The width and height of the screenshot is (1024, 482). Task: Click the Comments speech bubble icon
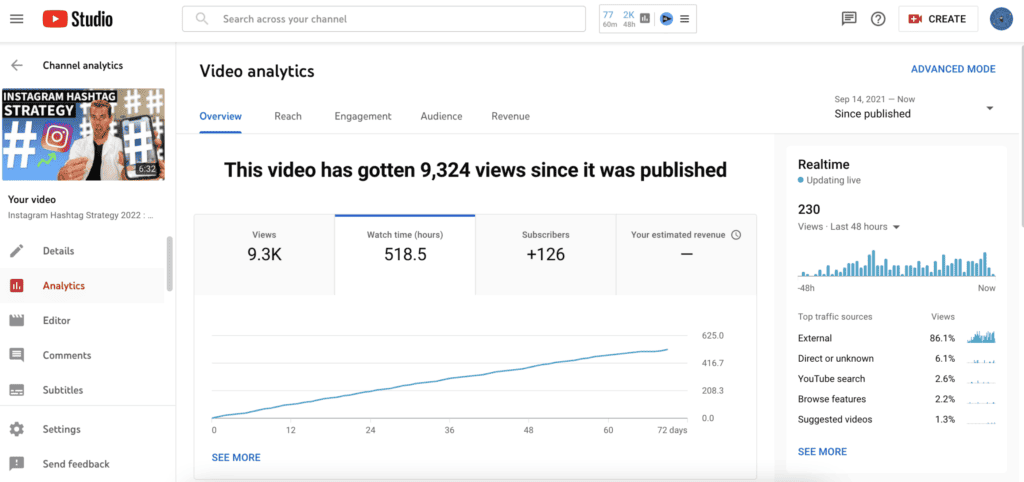coord(17,355)
